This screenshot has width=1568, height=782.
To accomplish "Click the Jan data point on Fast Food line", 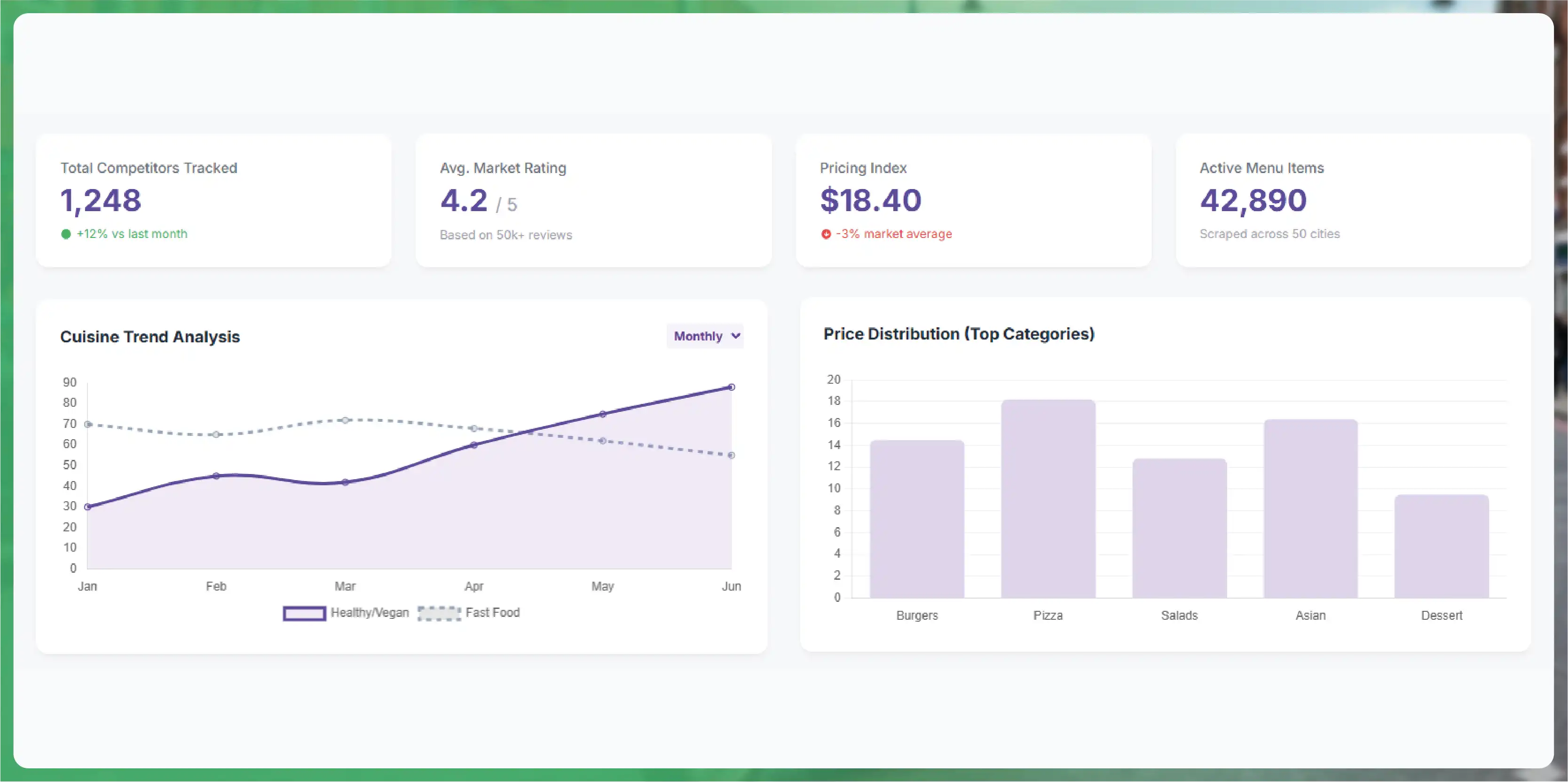I will point(87,424).
